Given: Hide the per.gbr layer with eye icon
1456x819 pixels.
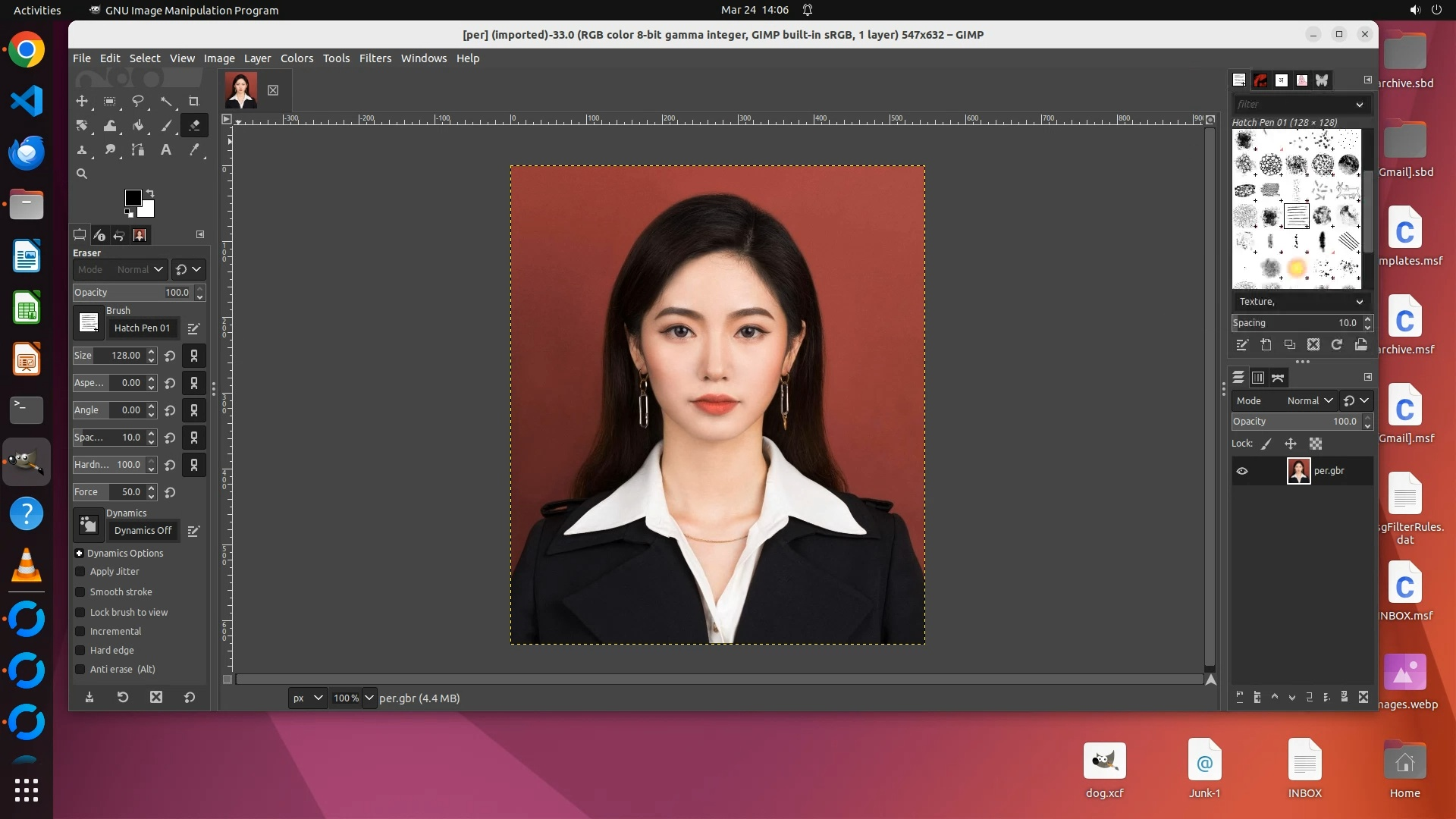Looking at the screenshot, I should (1242, 471).
